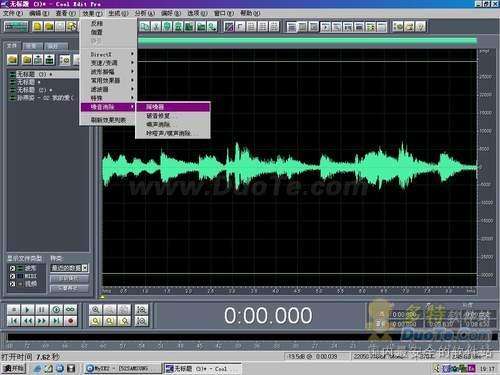Click the open file folder icon in organizer panel
Image resolution: width=500 pixels, height=375 pixels.
click(13, 60)
